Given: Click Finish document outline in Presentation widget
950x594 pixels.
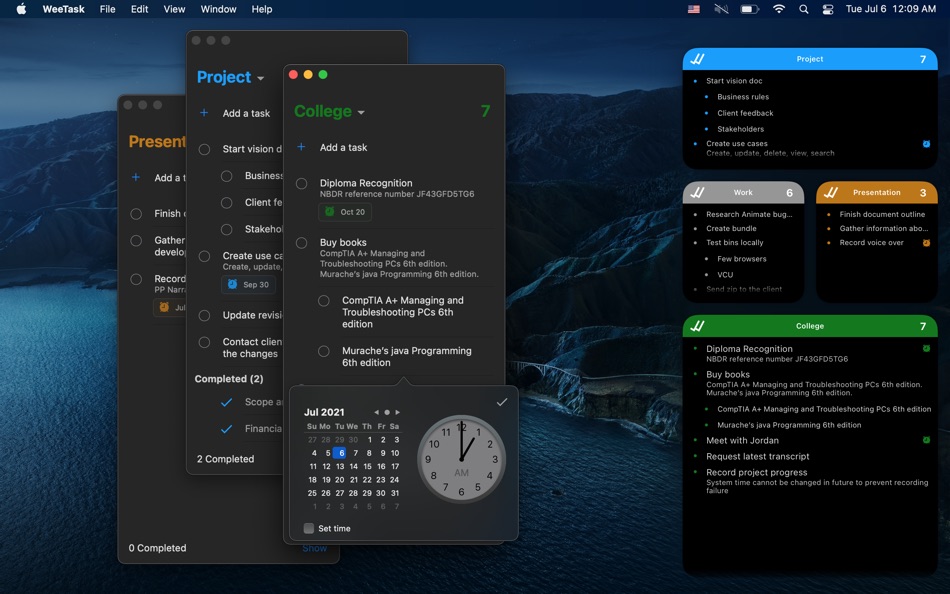Looking at the screenshot, I should coord(882,214).
